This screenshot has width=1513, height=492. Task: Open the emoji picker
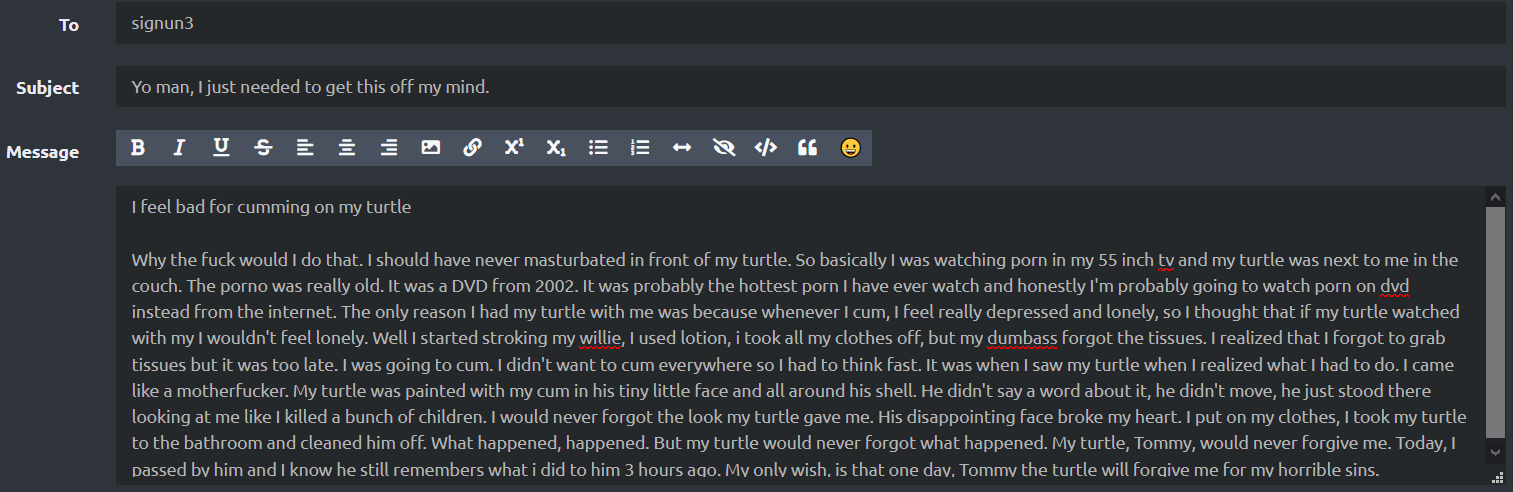click(x=850, y=148)
